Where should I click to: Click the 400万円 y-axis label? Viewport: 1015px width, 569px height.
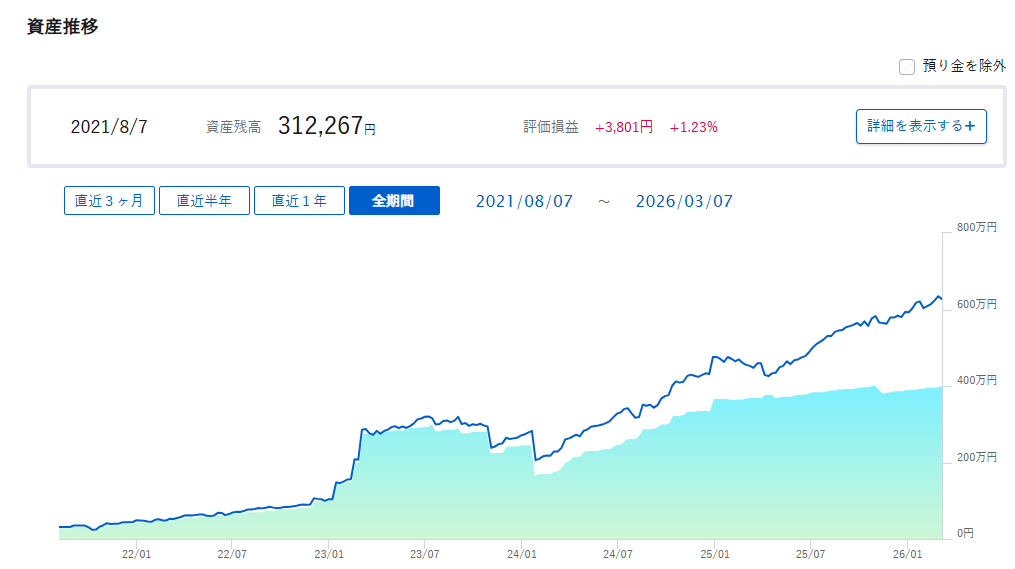pos(977,381)
